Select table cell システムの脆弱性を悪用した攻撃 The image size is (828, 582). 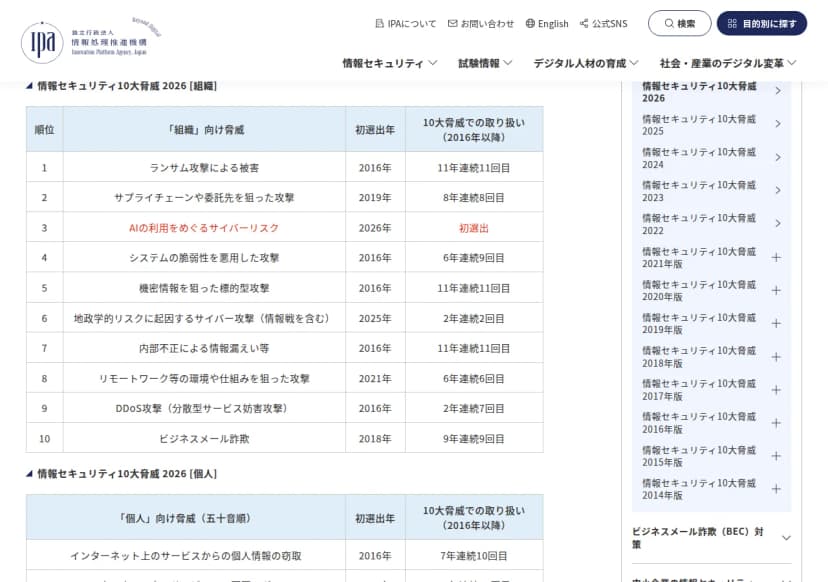tap(204, 258)
